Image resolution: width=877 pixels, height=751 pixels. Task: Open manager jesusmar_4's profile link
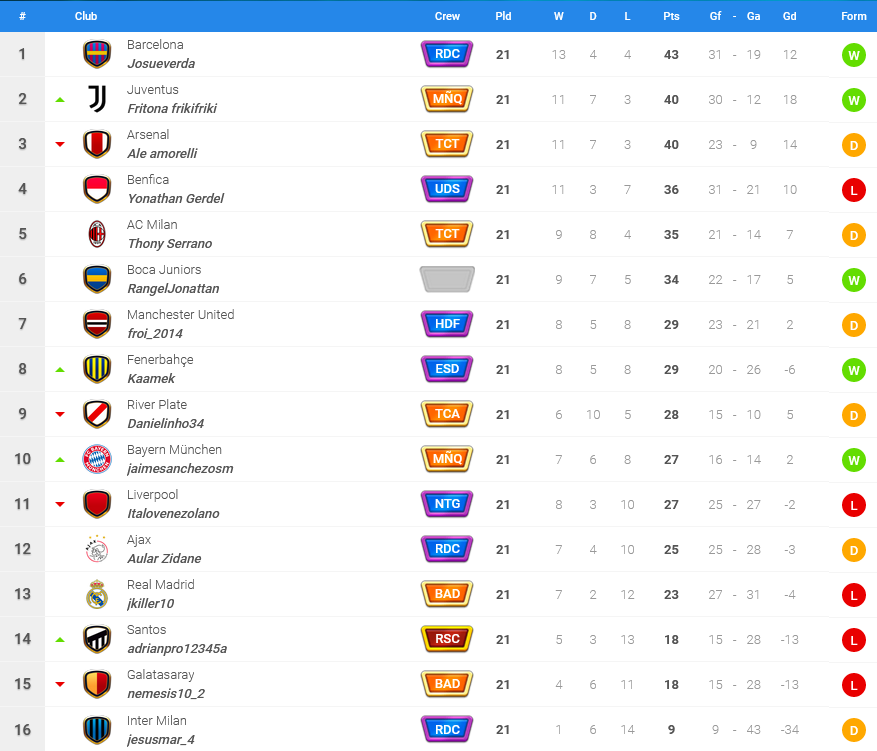point(161,739)
